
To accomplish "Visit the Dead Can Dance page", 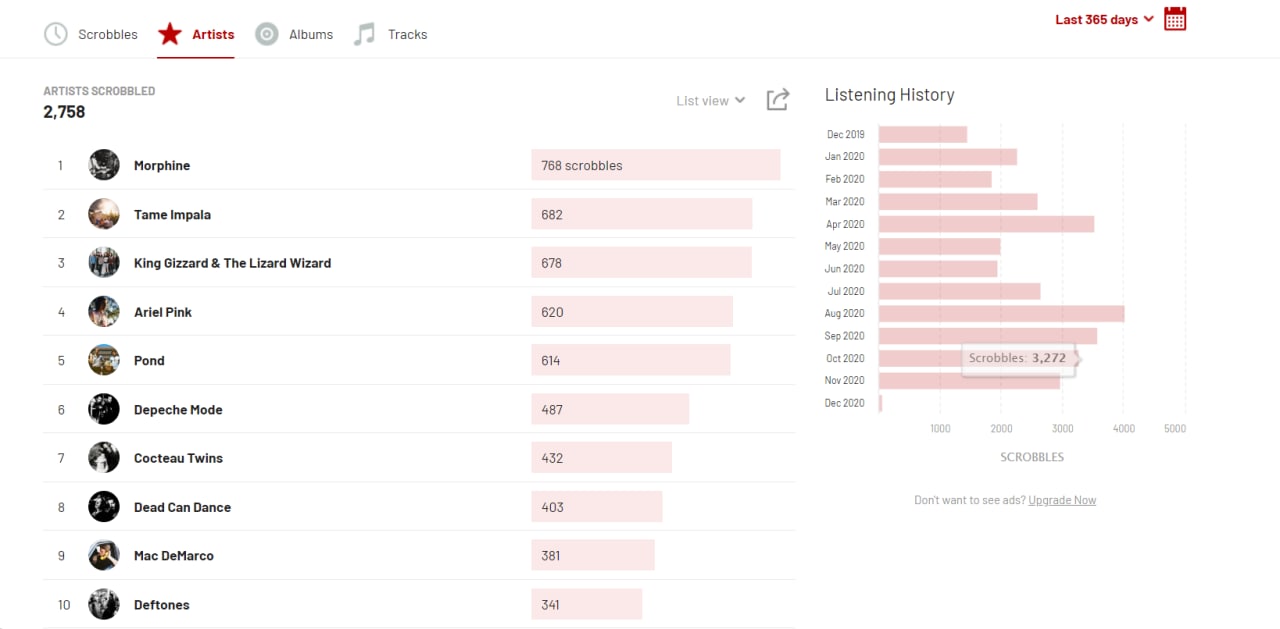I will click(182, 507).
